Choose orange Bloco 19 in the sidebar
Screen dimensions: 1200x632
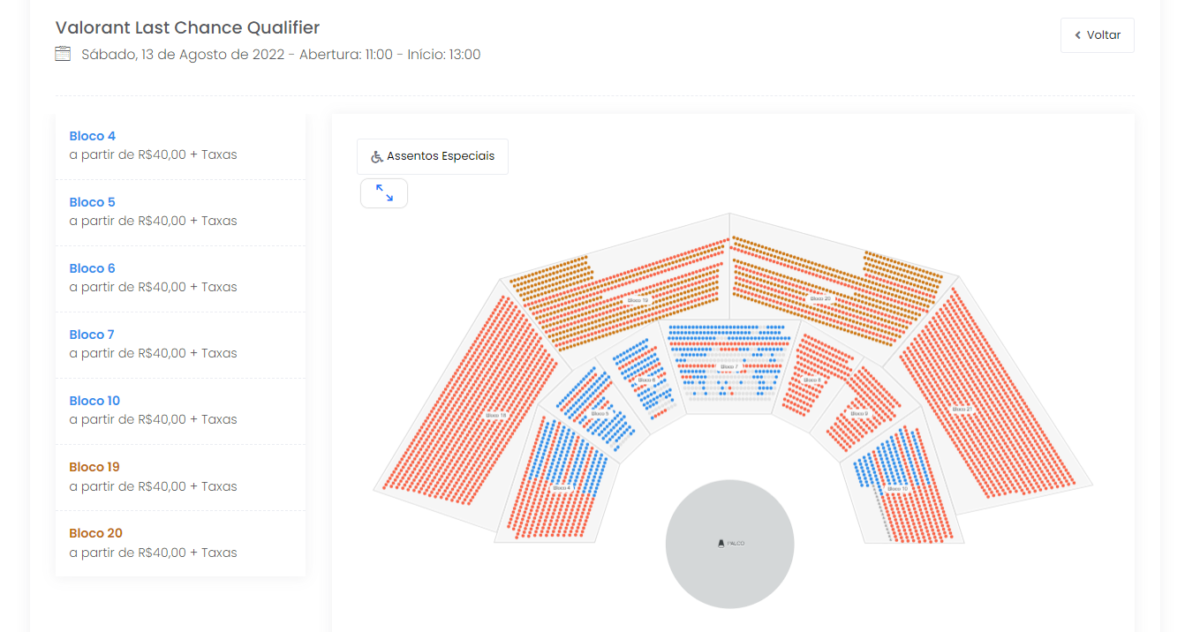pyautogui.click(x=94, y=467)
